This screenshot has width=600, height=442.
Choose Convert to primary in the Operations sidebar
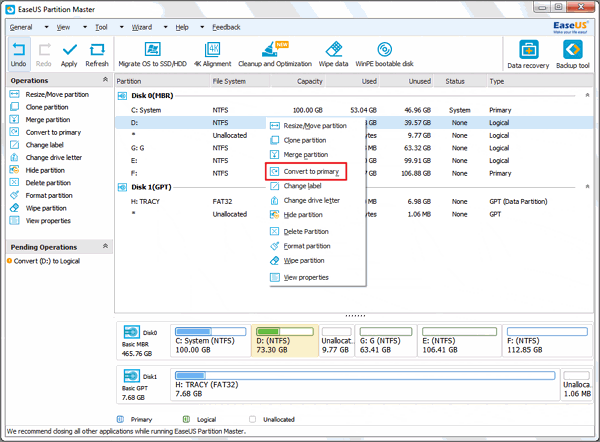tap(46, 132)
